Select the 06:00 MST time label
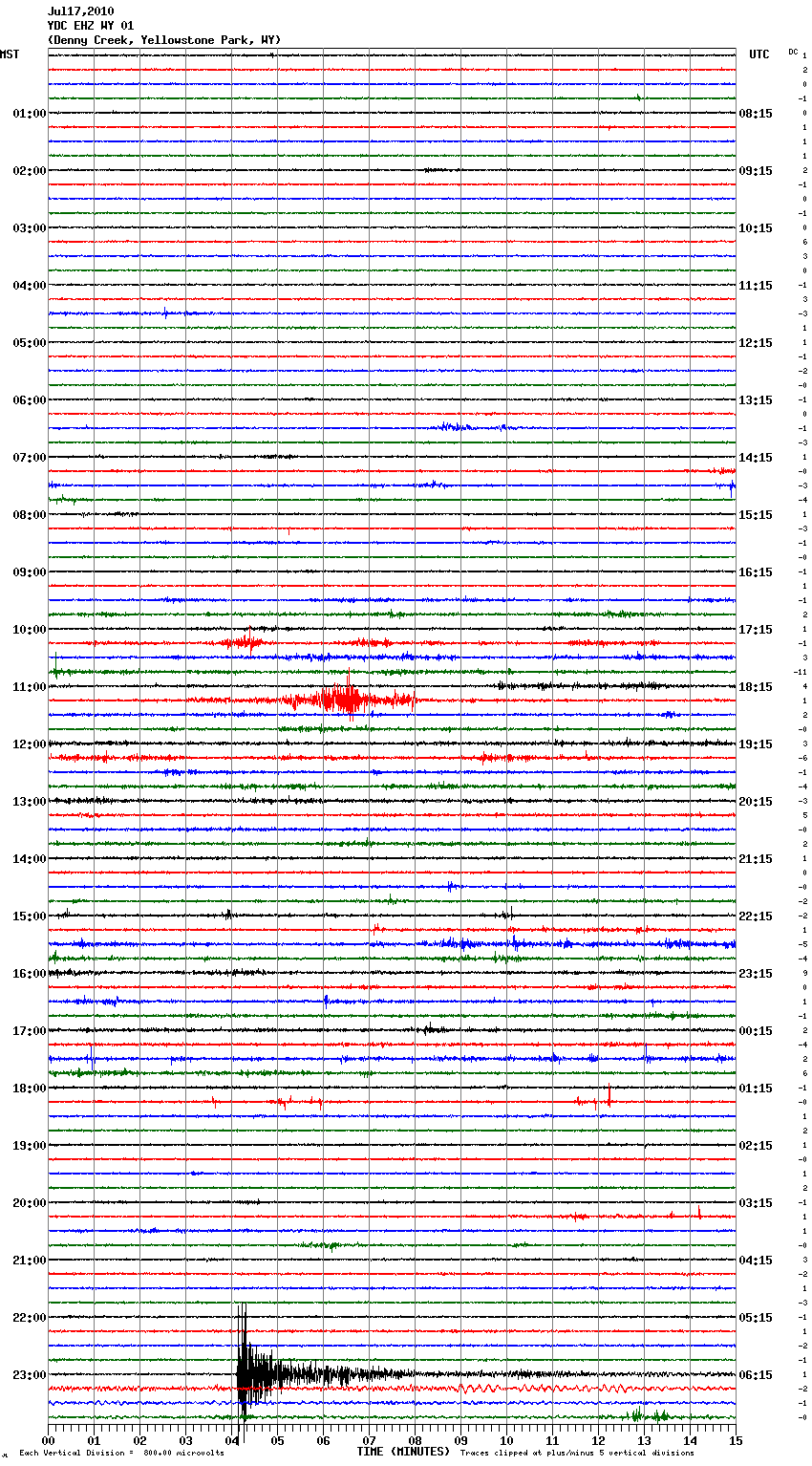Viewport: 812px width, 1466px height. point(30,400)
